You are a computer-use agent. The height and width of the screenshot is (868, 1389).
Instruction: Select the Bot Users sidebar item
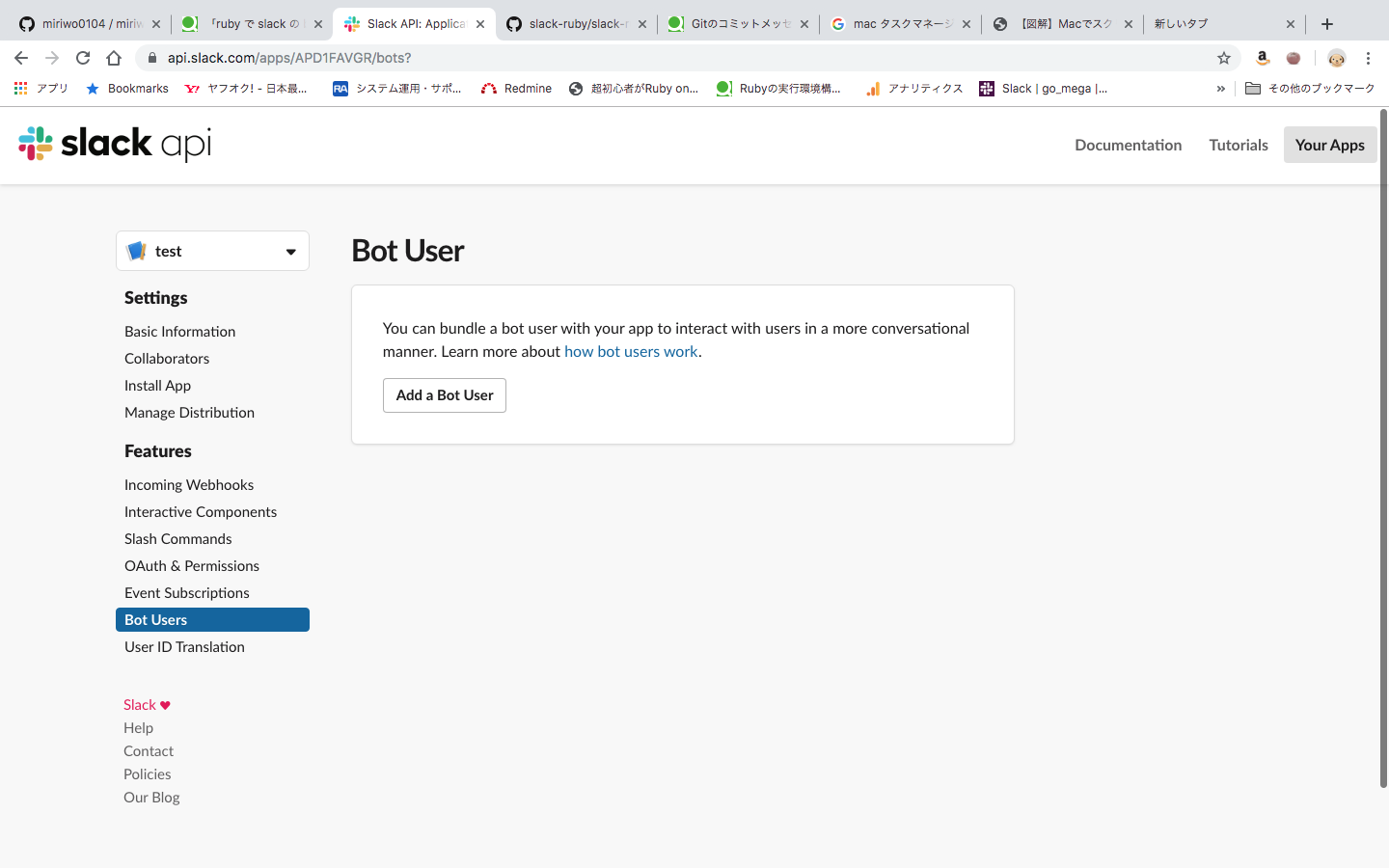212,619
